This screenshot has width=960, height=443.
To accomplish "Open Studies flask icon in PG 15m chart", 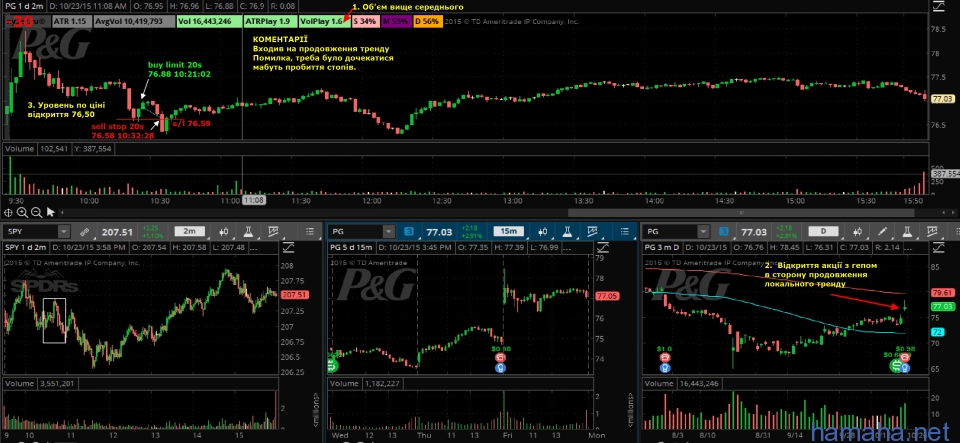I will point(565,231).
